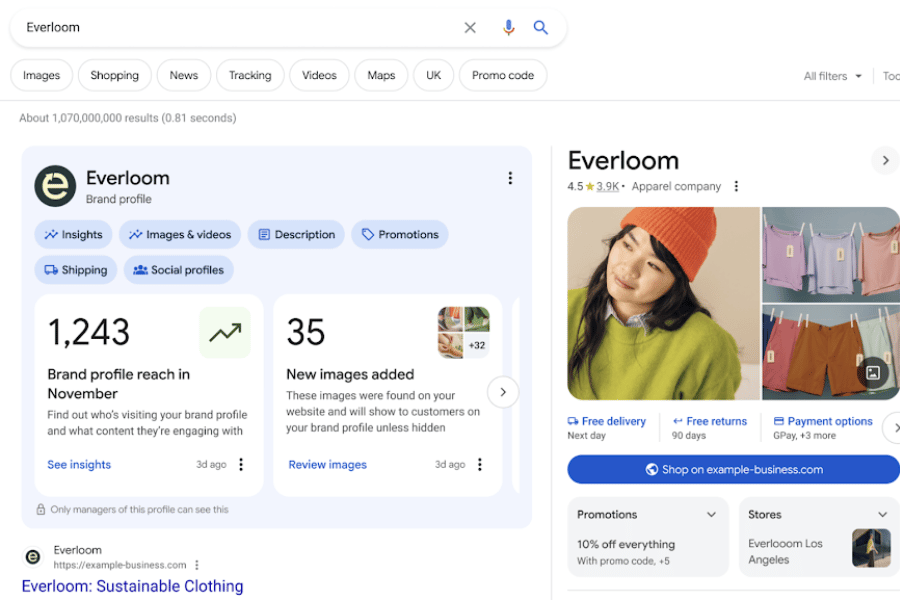Select the Promo code filter chip

(503, 75)
